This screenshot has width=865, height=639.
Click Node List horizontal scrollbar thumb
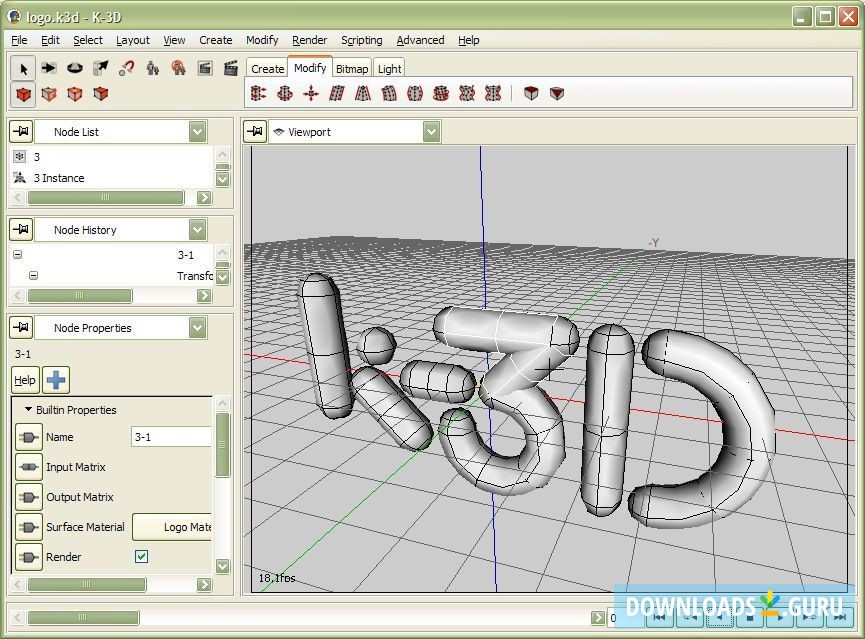click(106, 198)
